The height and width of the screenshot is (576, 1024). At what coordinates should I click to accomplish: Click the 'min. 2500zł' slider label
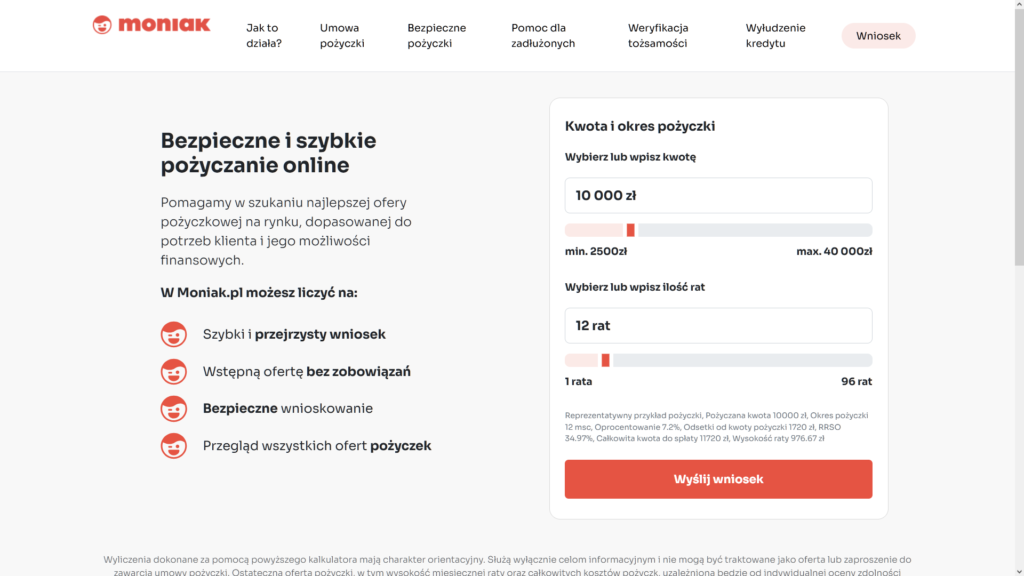pyautogui.click(x=596, y=252)
